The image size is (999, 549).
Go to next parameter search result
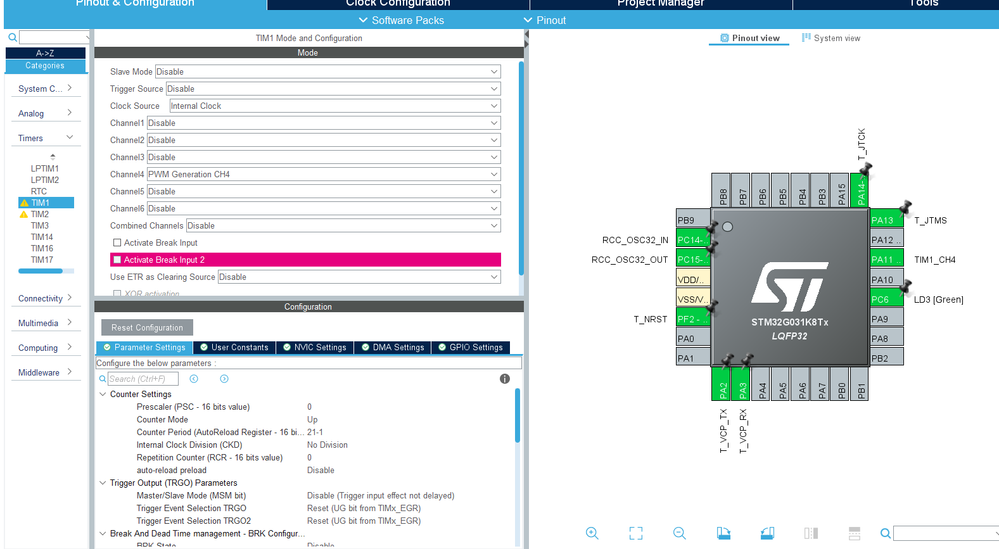tap(224, 379)
